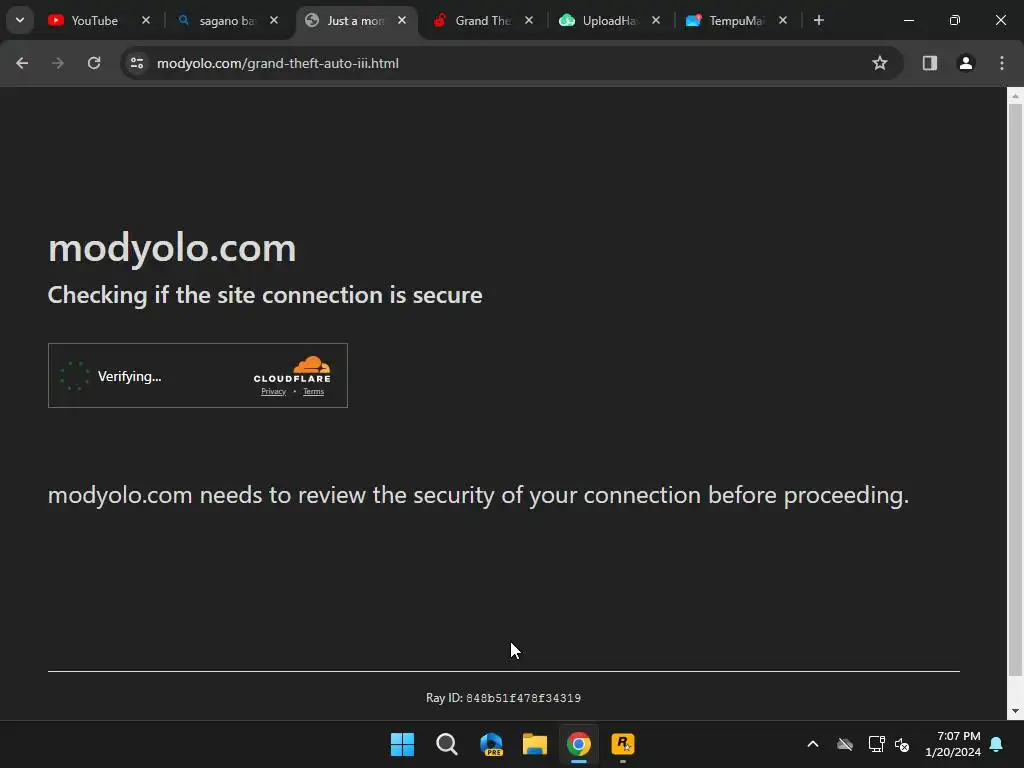Open the notifications bell
This screenshot has width=1024, height=768.
[997, 744]
